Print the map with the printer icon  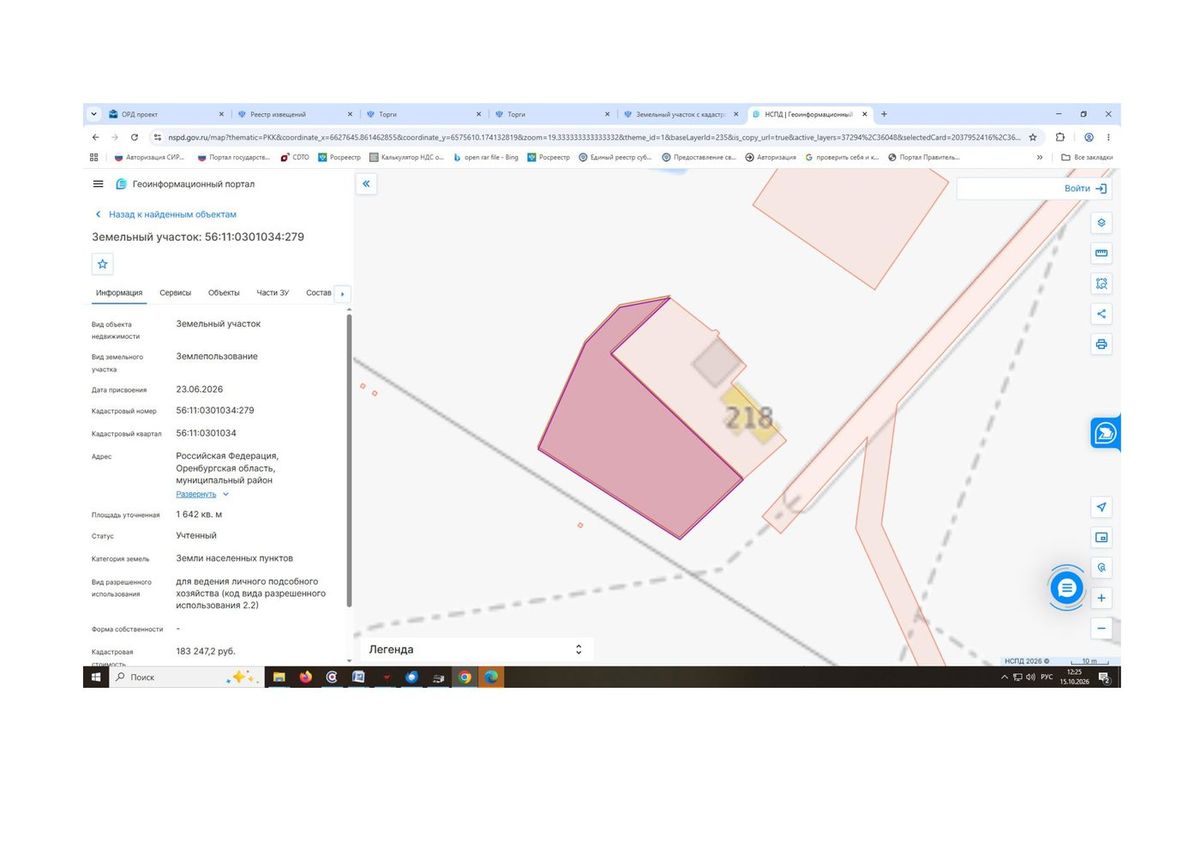click(x=1101, y=344)
